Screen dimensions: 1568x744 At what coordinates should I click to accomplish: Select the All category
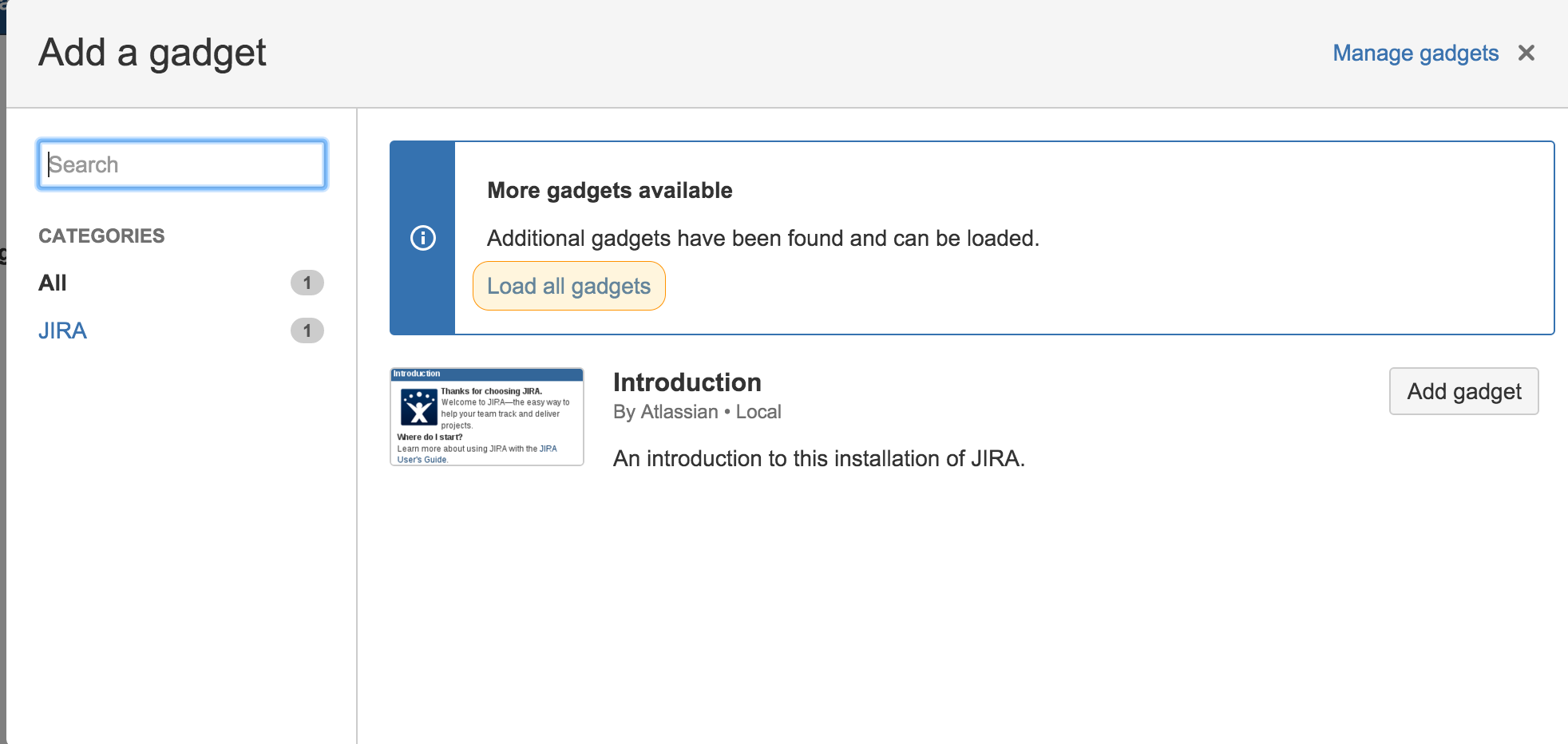pos(53,283)
